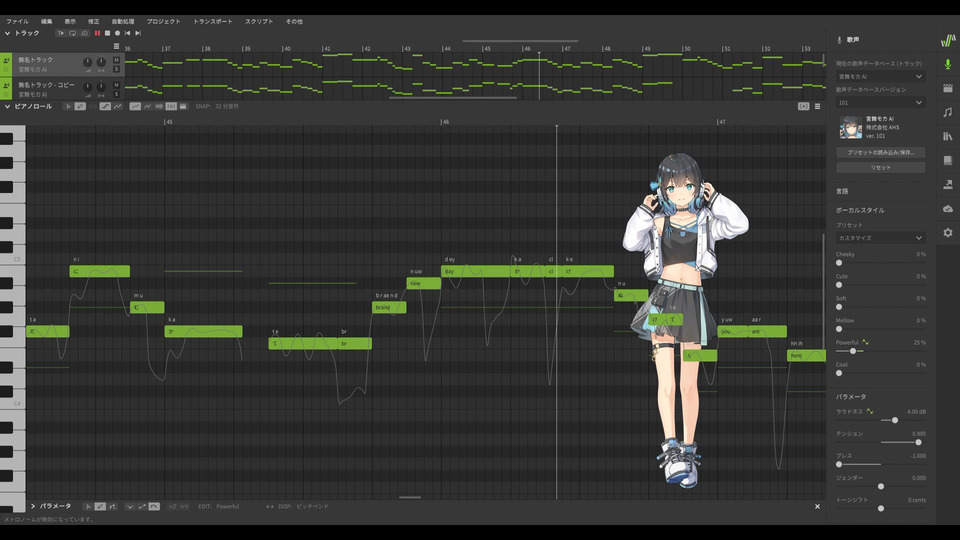Adjust the Cheeky vocal style slider

pyautogui.click(x=839, y=263)
